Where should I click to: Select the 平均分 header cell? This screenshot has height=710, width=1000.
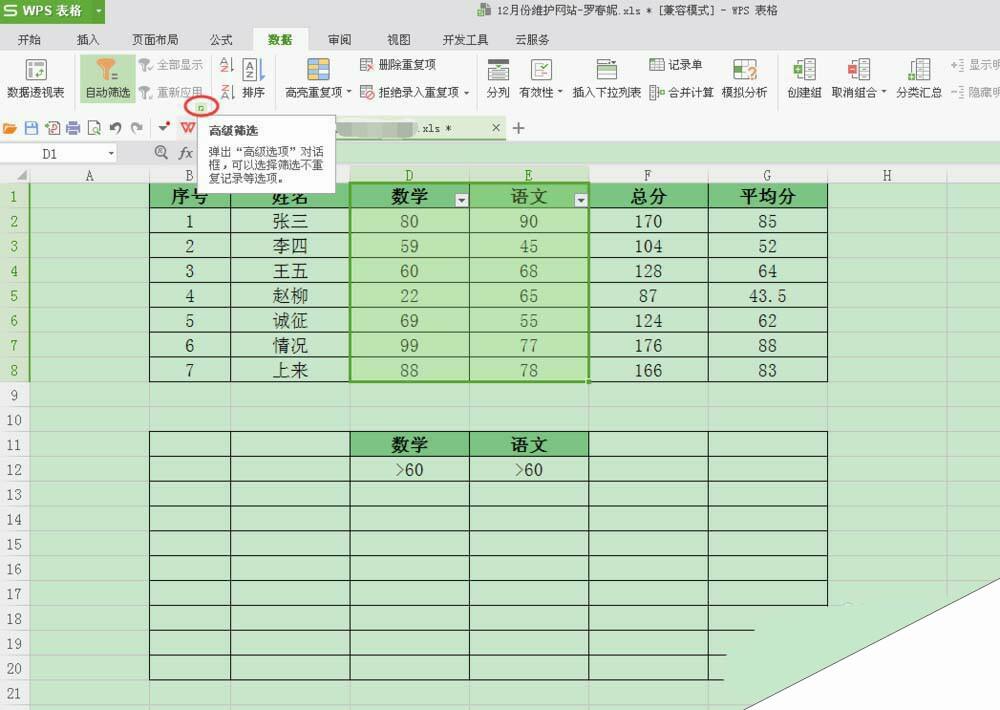(x=767, y=196)
